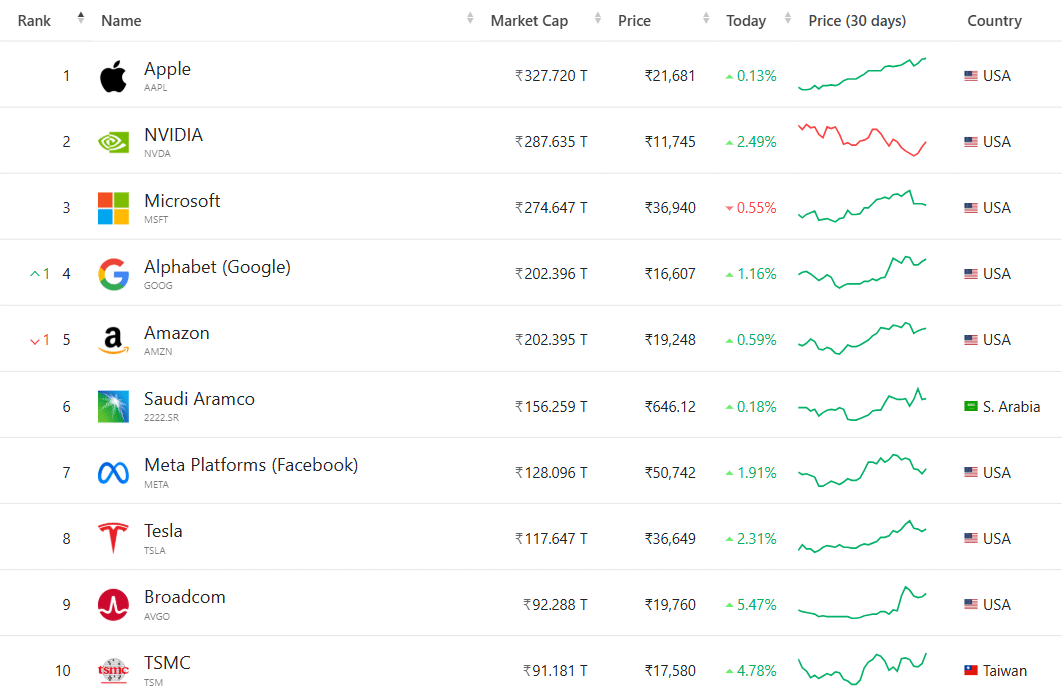Click the Broadcom red circle logo
The image size is (1062, 695).
[113, 604]
